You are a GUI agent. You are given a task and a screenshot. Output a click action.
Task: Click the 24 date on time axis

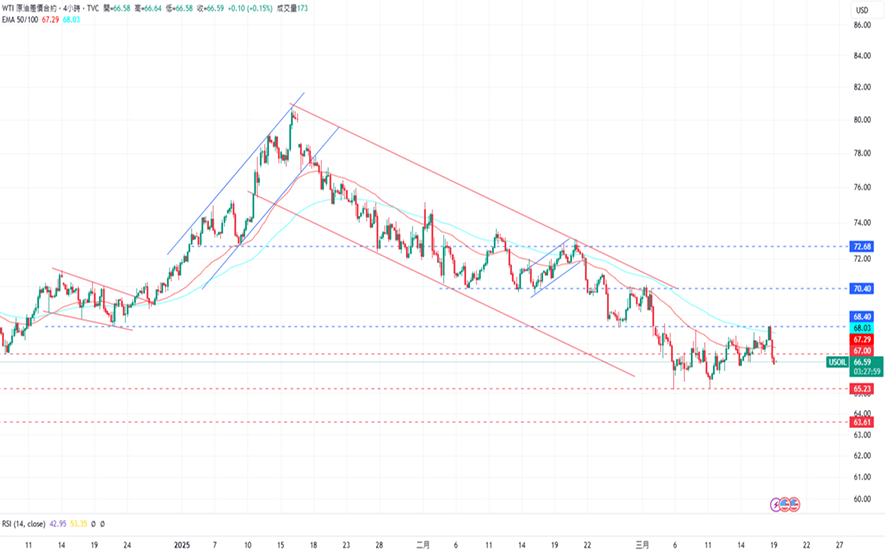[x=128, y=545]
